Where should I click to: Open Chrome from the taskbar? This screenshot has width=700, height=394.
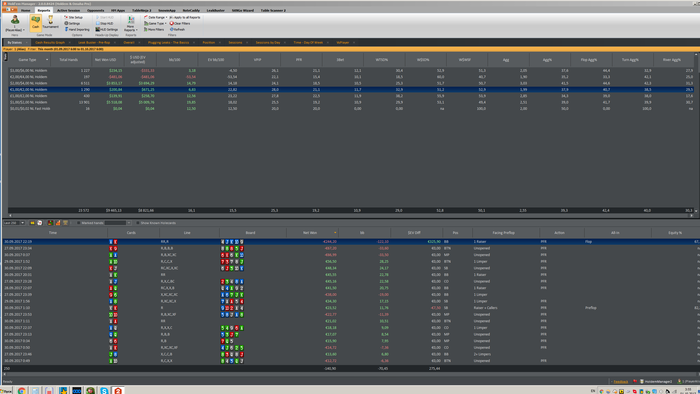click(21, 390)
